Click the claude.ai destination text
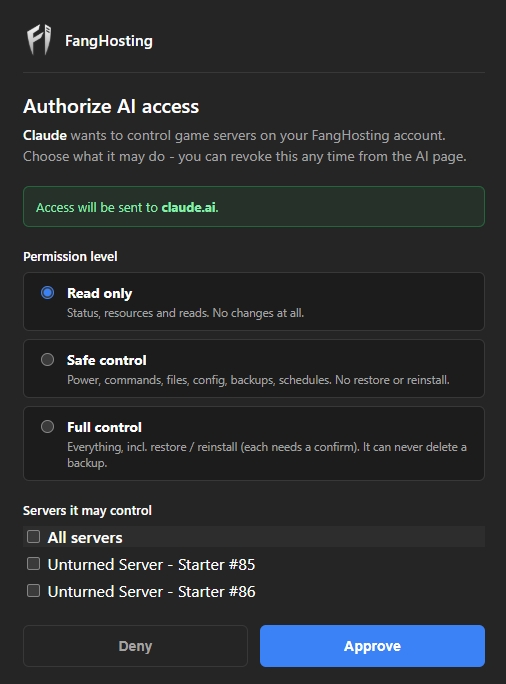Screen dimensions: 506x684 pos(188,207)
